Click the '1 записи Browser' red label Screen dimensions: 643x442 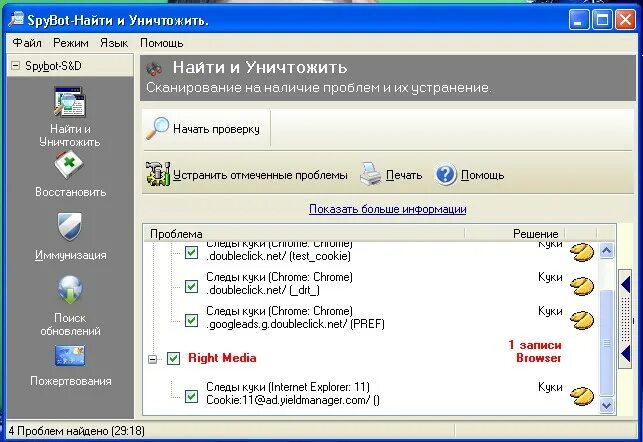click(535, 351)
